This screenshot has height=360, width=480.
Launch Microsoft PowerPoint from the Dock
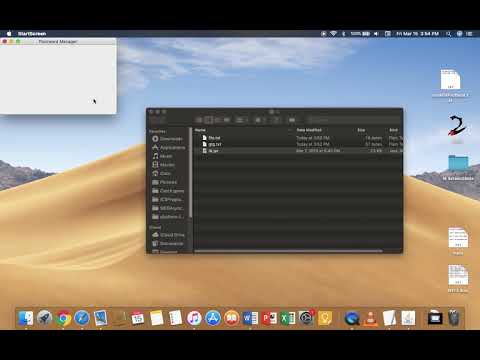(269, 318)
